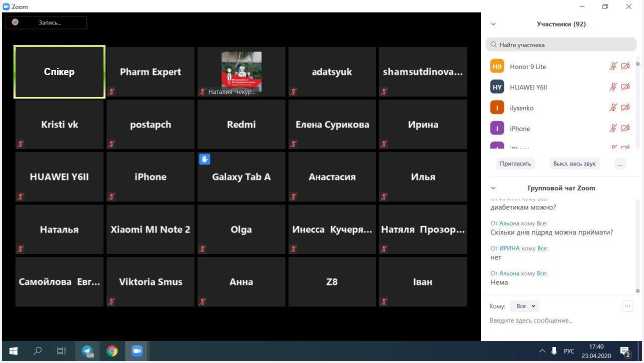This screenshot has width=644, height=363.
Task: Collapse the Zoom group chat chevron
Action: pyautogui.click(x=493, y=188)
